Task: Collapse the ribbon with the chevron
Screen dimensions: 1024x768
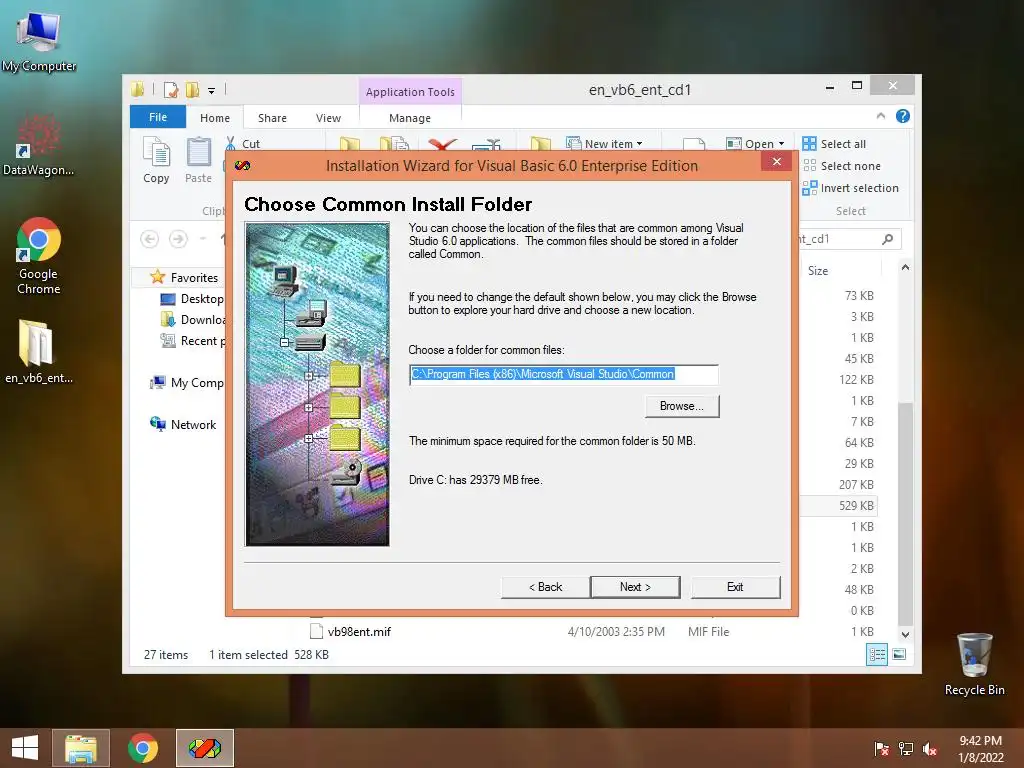Action: point(881,116)
